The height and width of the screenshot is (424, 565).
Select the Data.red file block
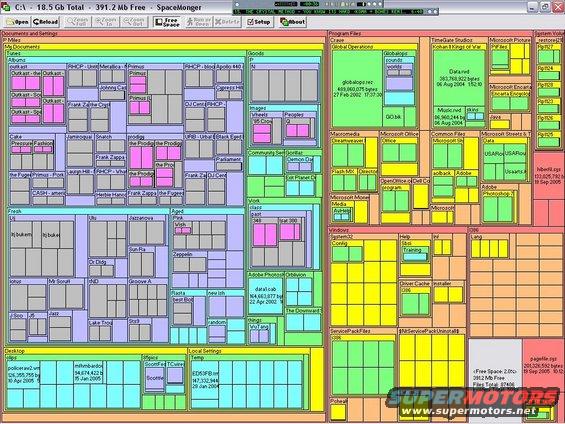tap(459, 79)
